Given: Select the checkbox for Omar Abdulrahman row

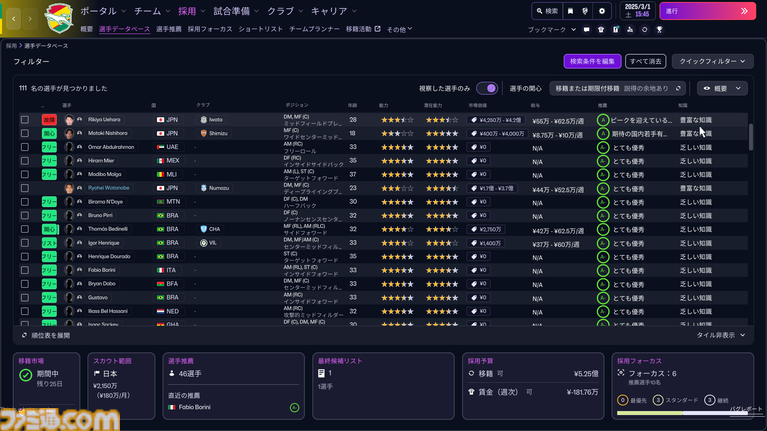Looking at the screenshot, I should click(25, 147).
